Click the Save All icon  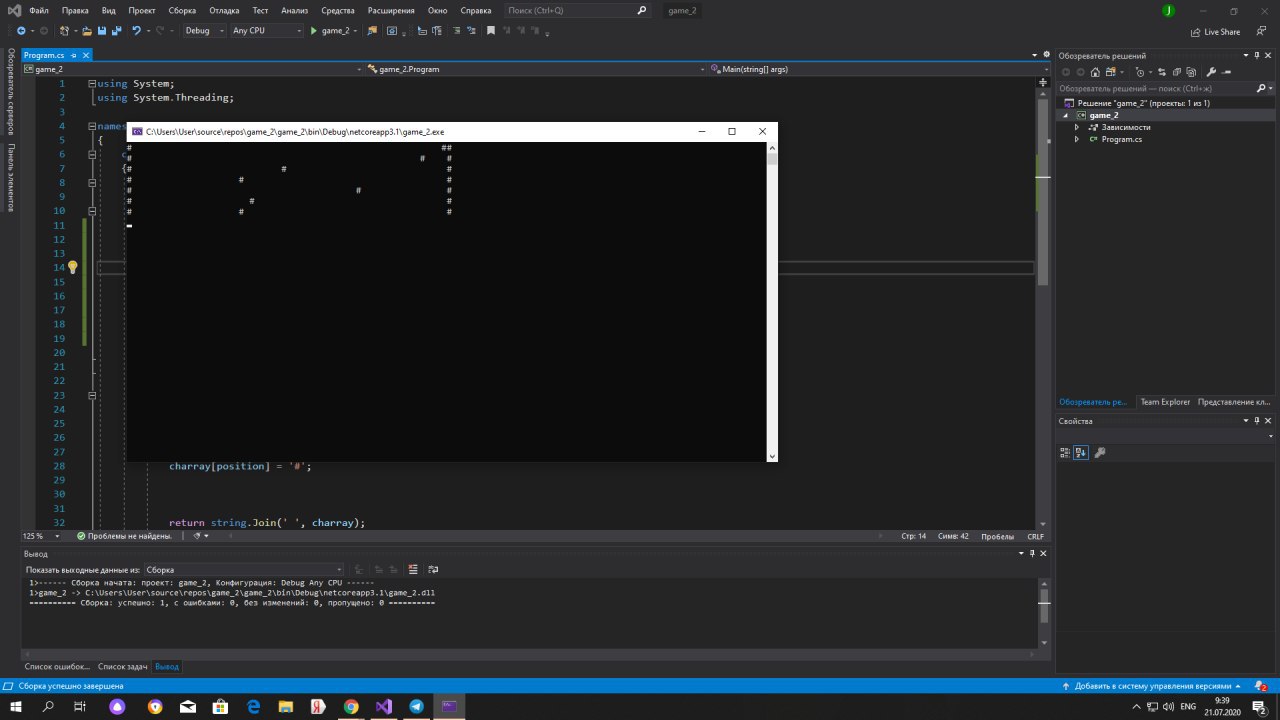115,31
